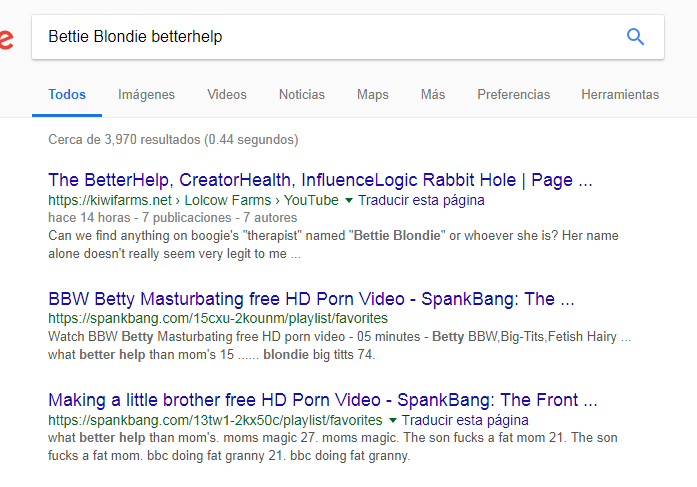Expand dropdown arrow next to 13tw1-2kx50c URL
This screenshot has height=487, width=697.
(393, 420)
